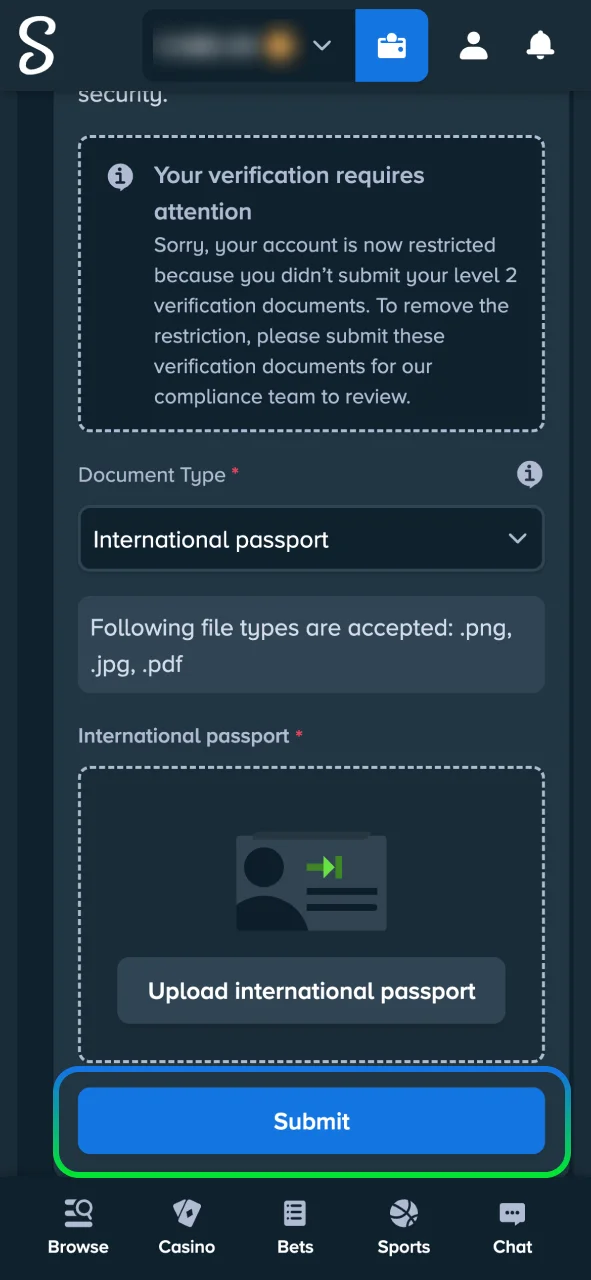Image resolution: width=591 pixels, height=1280 pixels.
Task: Click info icon on the verification alert
Action: pyautogui.click(x=120, y=176)
